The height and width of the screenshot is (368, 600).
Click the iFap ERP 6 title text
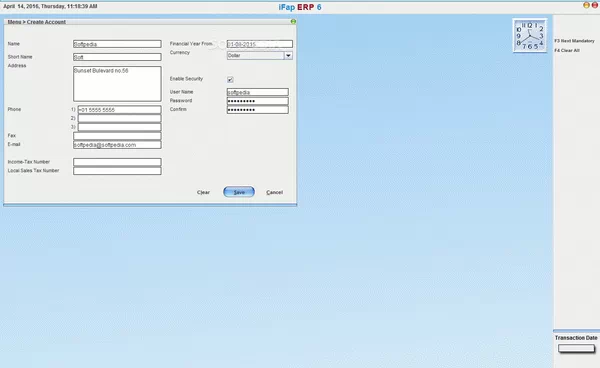pos(300,7)
